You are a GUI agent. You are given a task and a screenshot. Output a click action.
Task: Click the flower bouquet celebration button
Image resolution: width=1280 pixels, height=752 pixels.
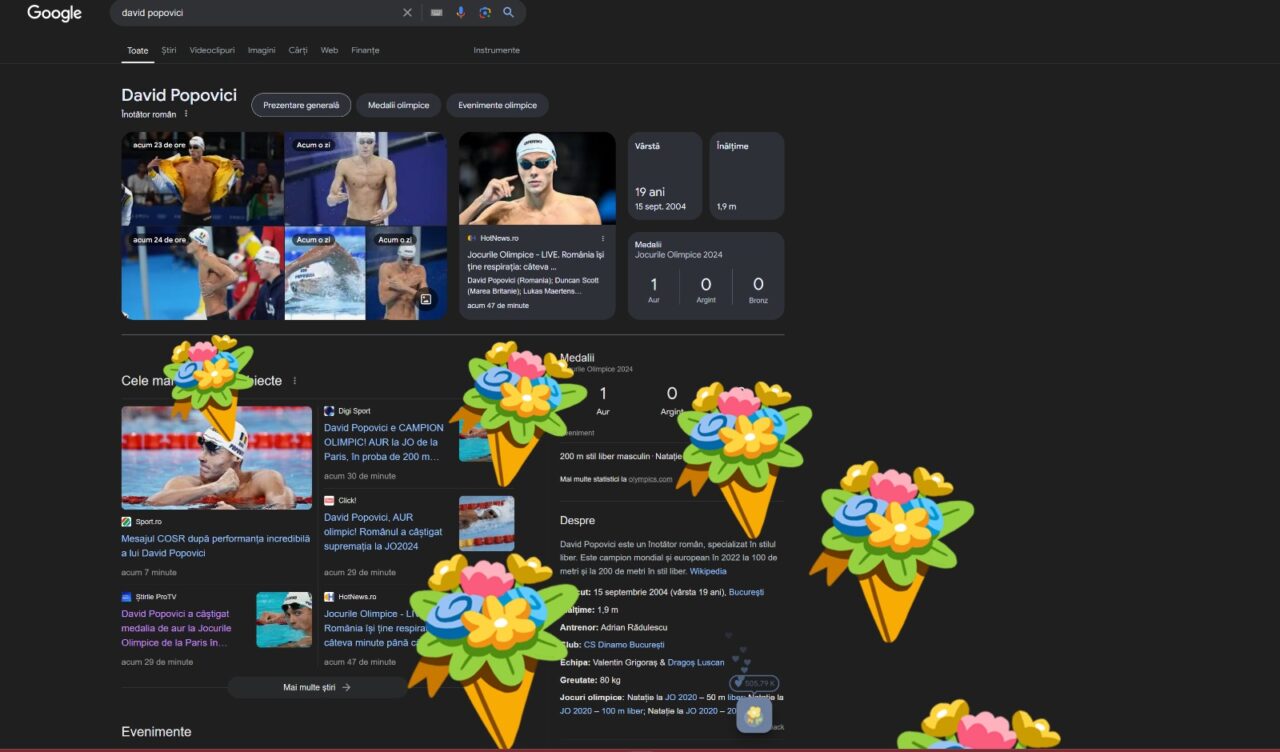(x=754, y=715)
